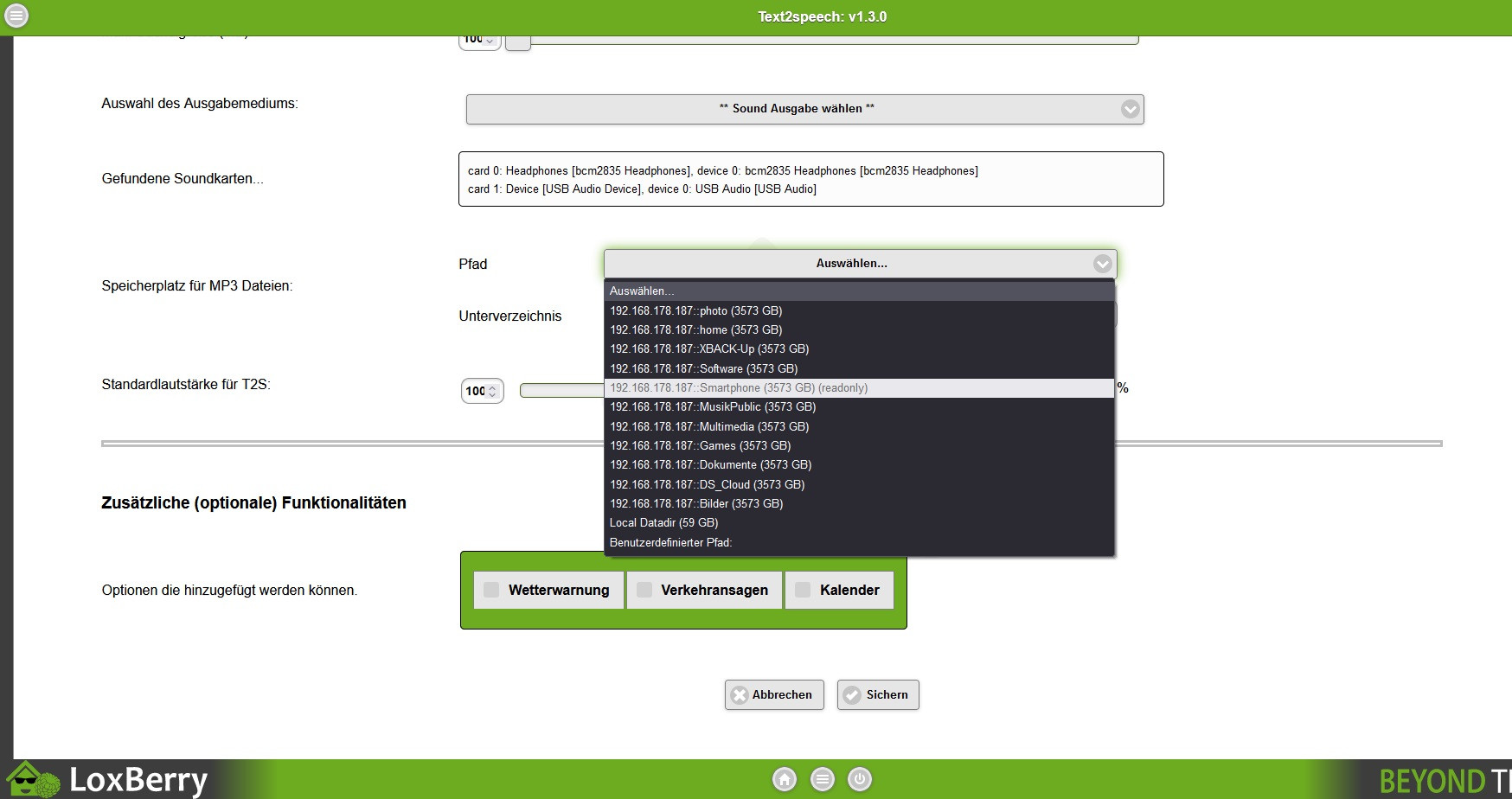Click the power icon in footer
1512x799 pixels.
tap(860, 779)
